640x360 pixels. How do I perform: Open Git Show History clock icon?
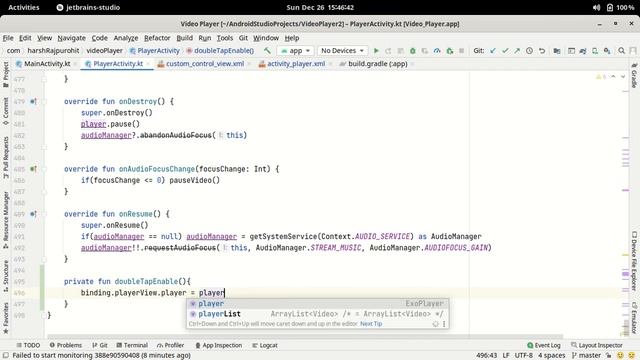(529, 51)
